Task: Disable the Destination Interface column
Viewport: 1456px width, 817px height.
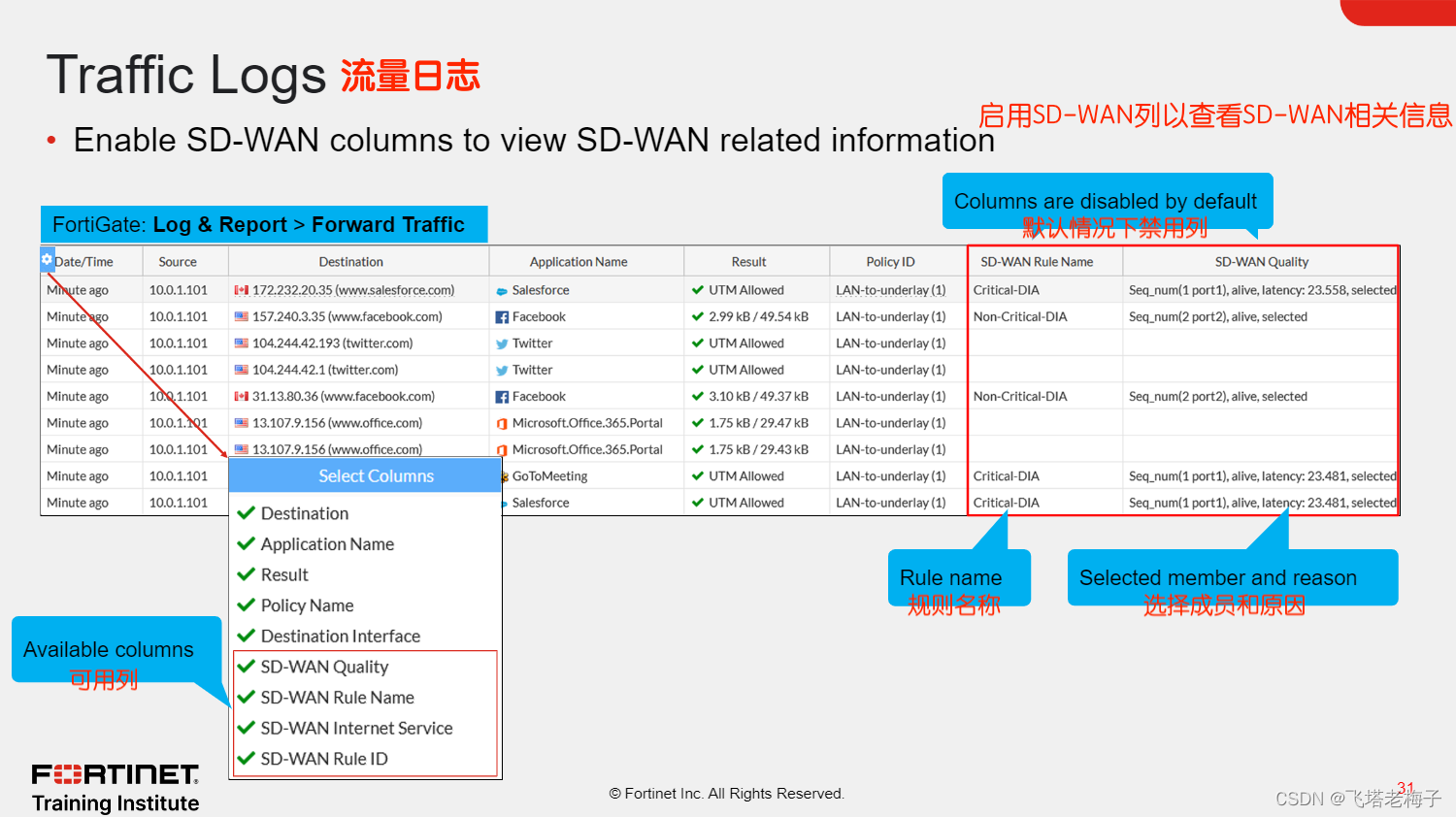Action: point(247,637)
